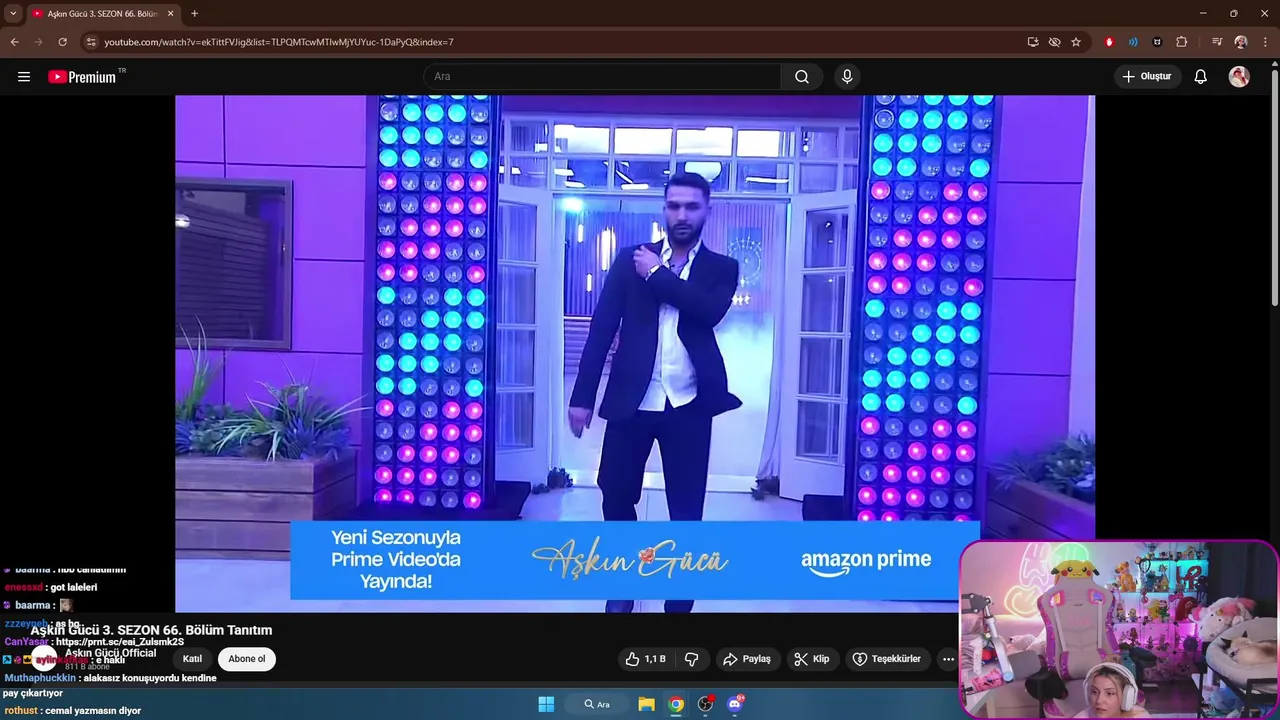This screenshot has width=1280, height=720.
Task: Click the browser forward arrow
Action: (x=38, y=42)
